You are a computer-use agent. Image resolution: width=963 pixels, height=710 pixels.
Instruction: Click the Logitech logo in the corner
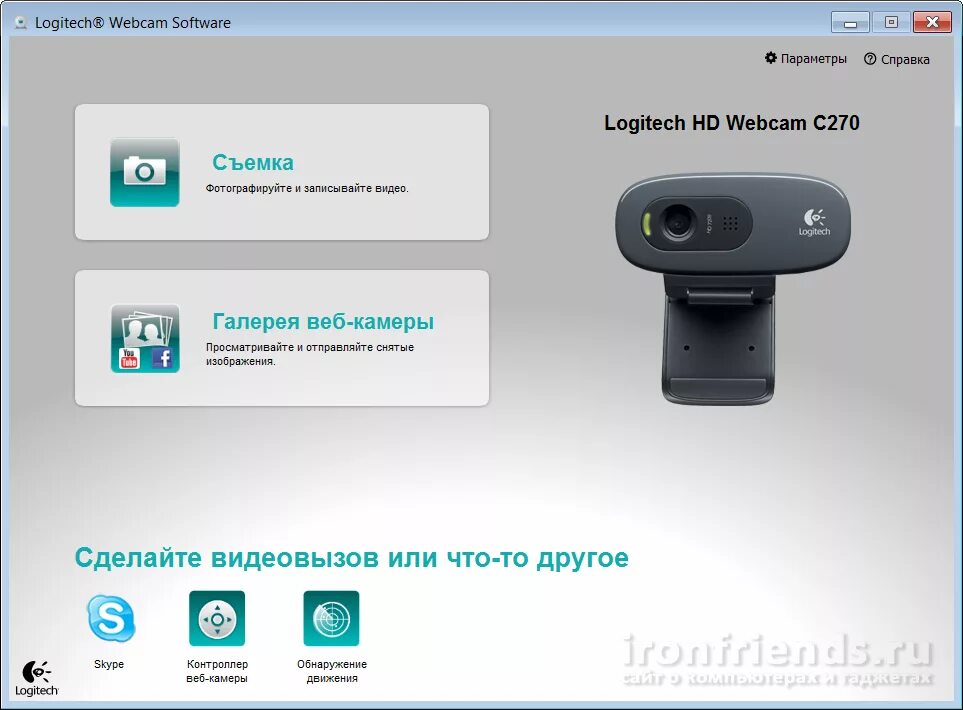coord(36,674)
